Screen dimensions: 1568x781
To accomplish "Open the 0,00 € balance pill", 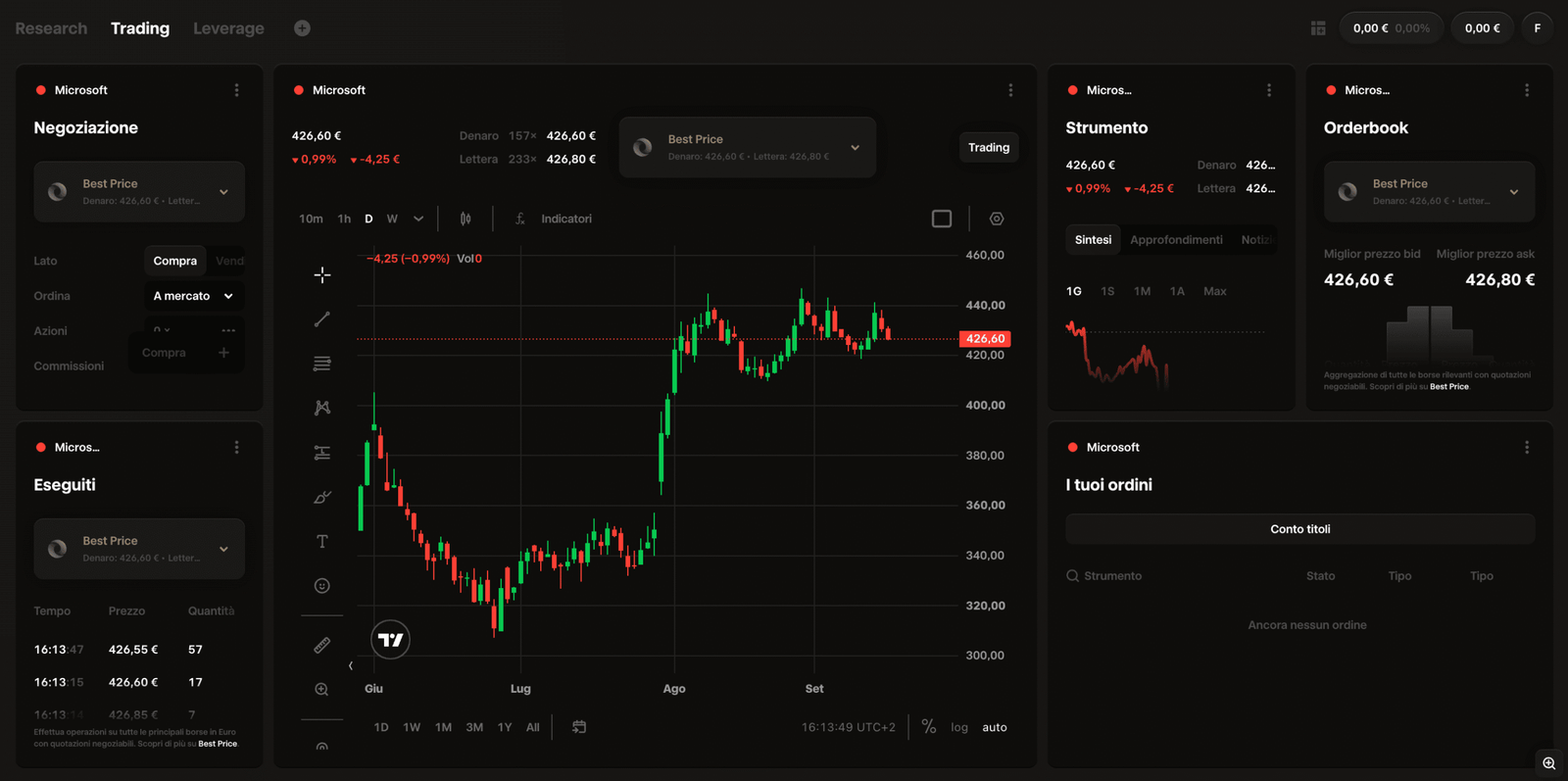I will click(1482, 28).
